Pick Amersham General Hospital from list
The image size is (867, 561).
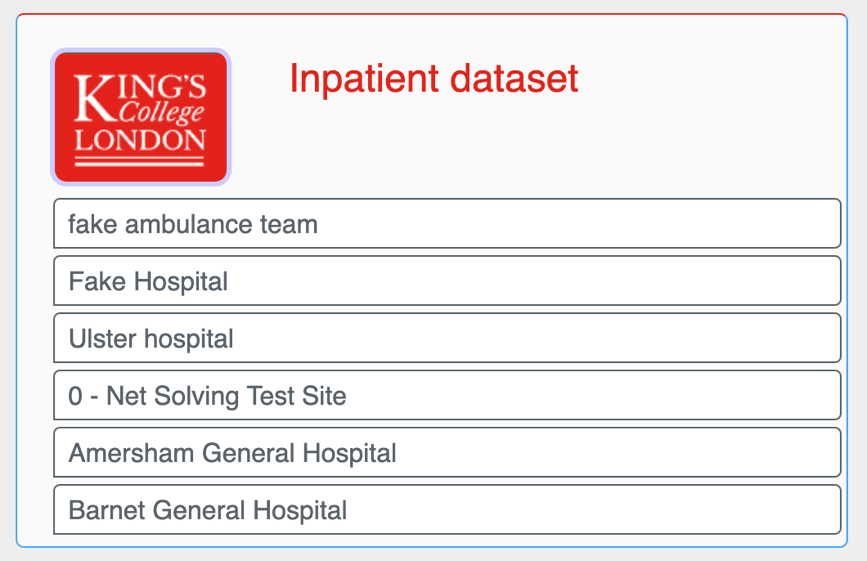pyautogui.click(x=447, y=453)
